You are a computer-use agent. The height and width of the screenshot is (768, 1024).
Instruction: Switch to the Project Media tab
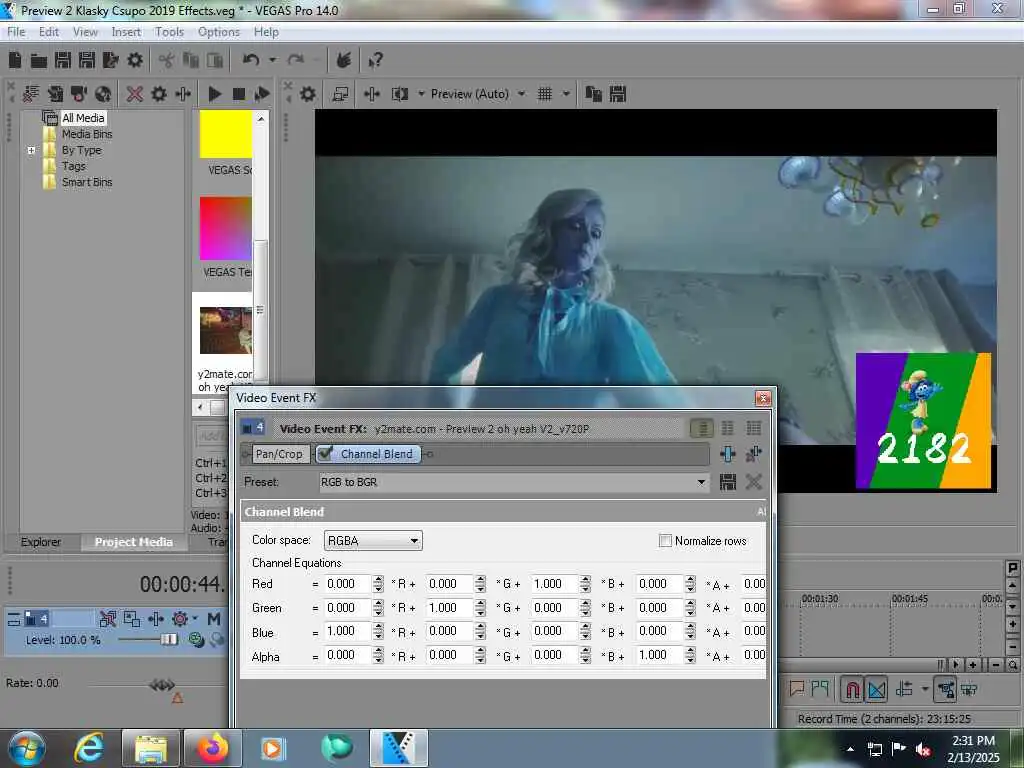tap(134, 542)
